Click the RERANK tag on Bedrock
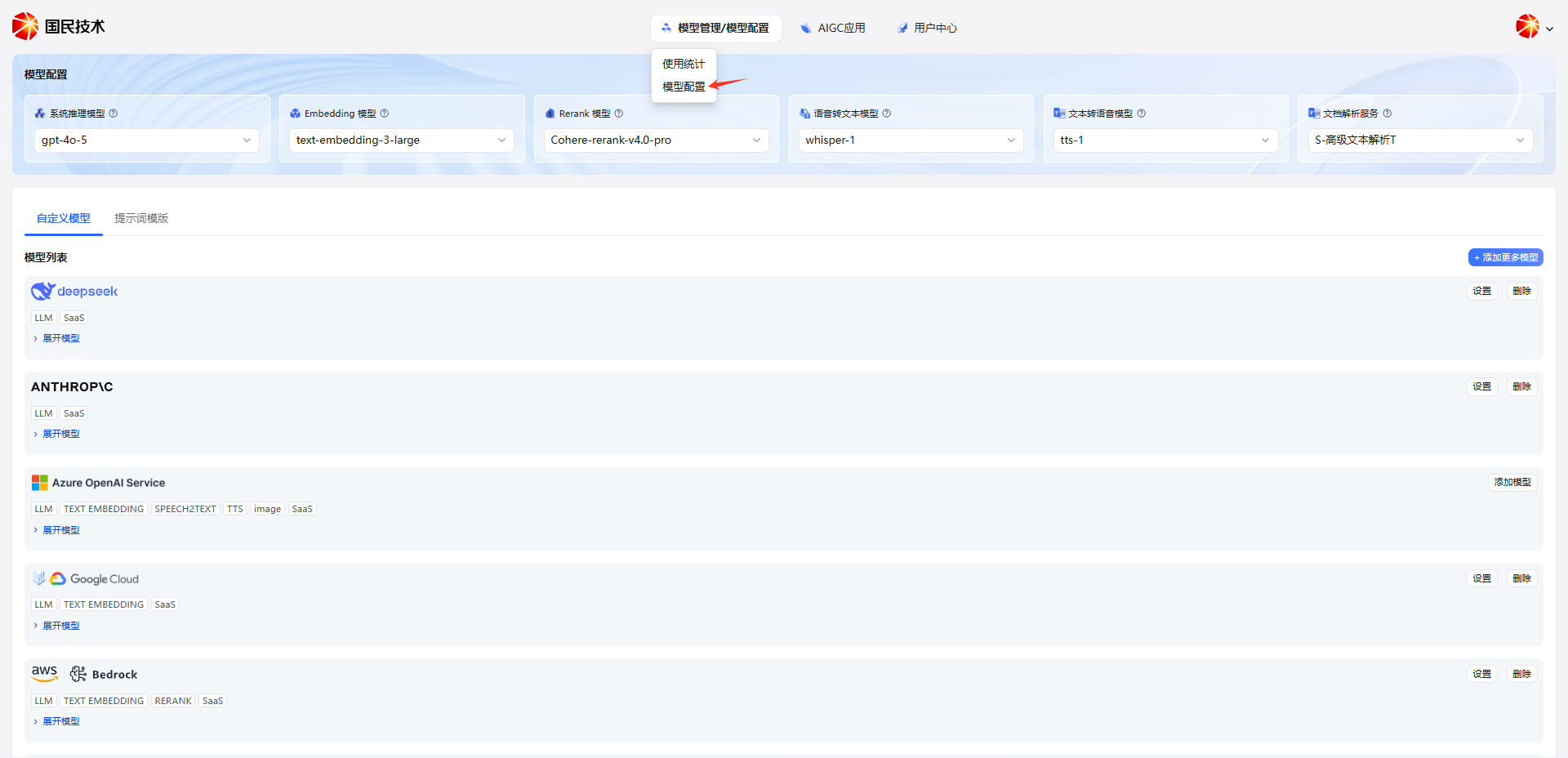This screenshot has width=1568, height=758. (x=173, y=701)
